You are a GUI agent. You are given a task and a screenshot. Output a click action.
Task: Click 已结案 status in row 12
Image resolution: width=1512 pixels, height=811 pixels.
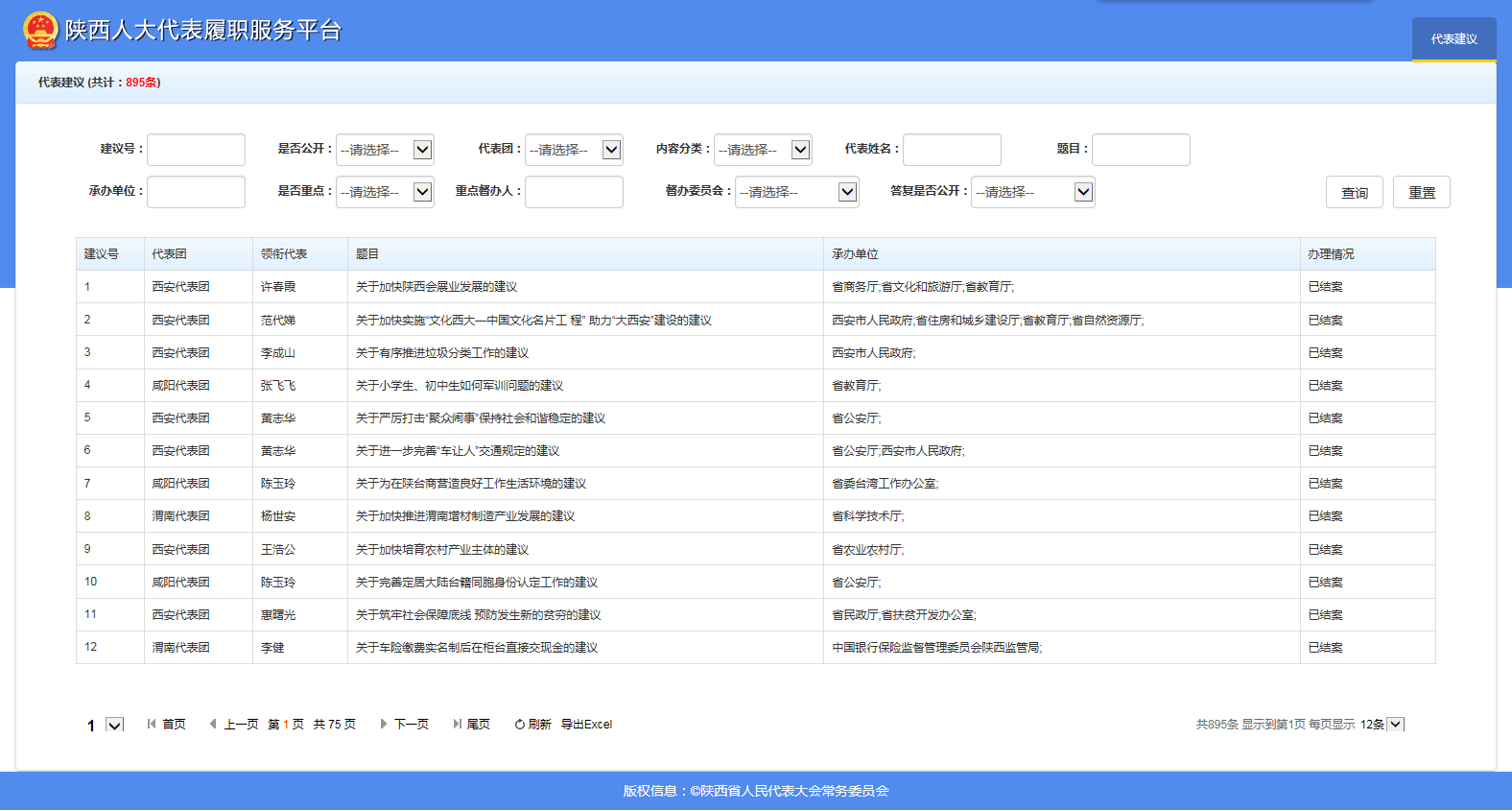pos(1326,648)
